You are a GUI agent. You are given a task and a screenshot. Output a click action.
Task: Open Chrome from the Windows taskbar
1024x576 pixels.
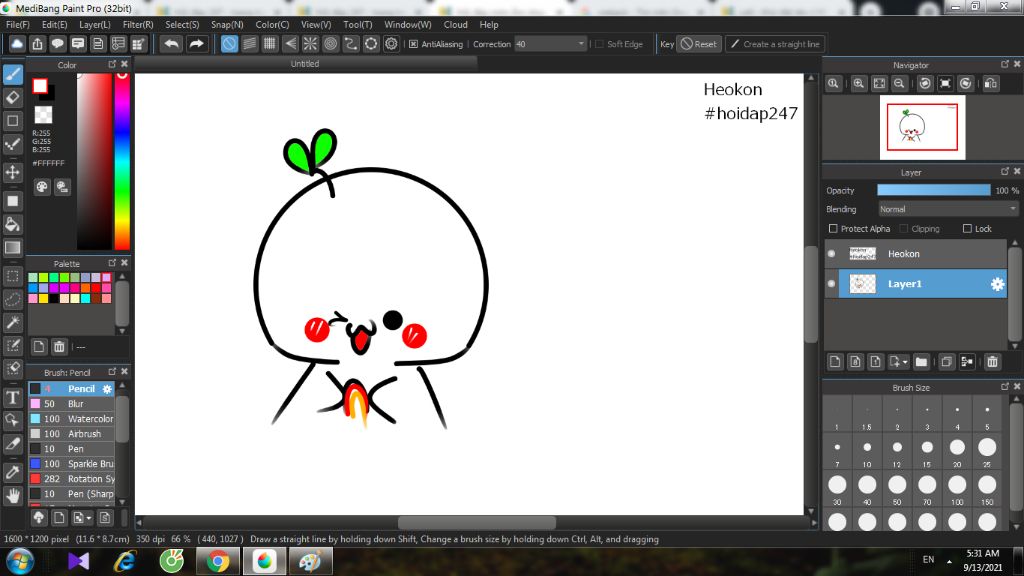pyautogui.click(x=218, y=561)
